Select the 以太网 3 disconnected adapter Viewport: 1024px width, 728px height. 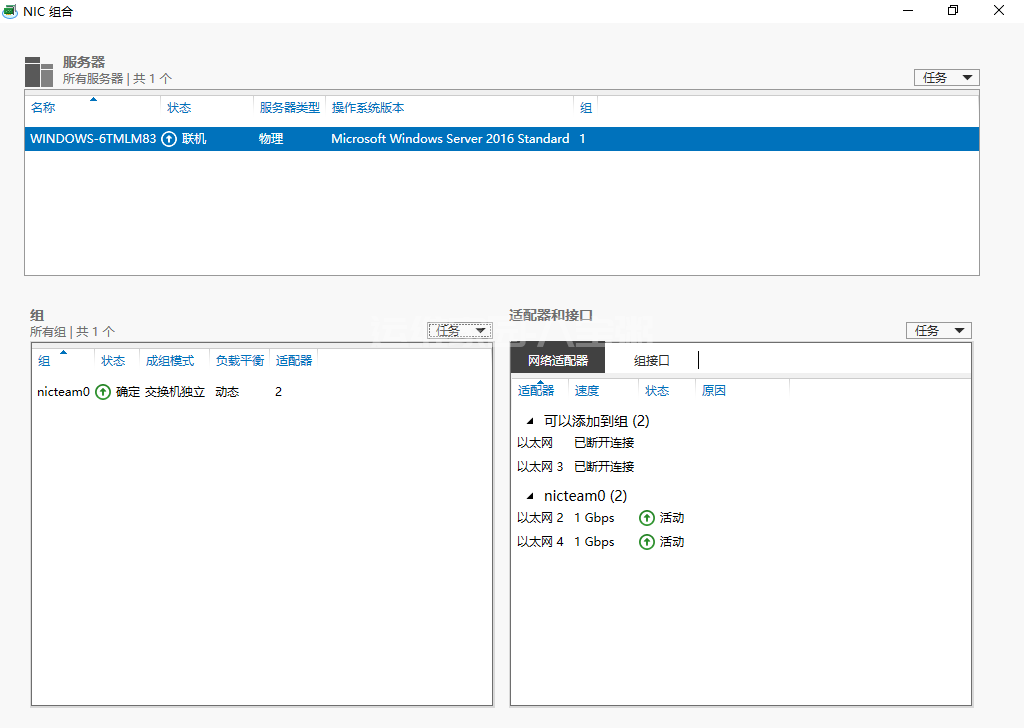(x=540, y=467)
